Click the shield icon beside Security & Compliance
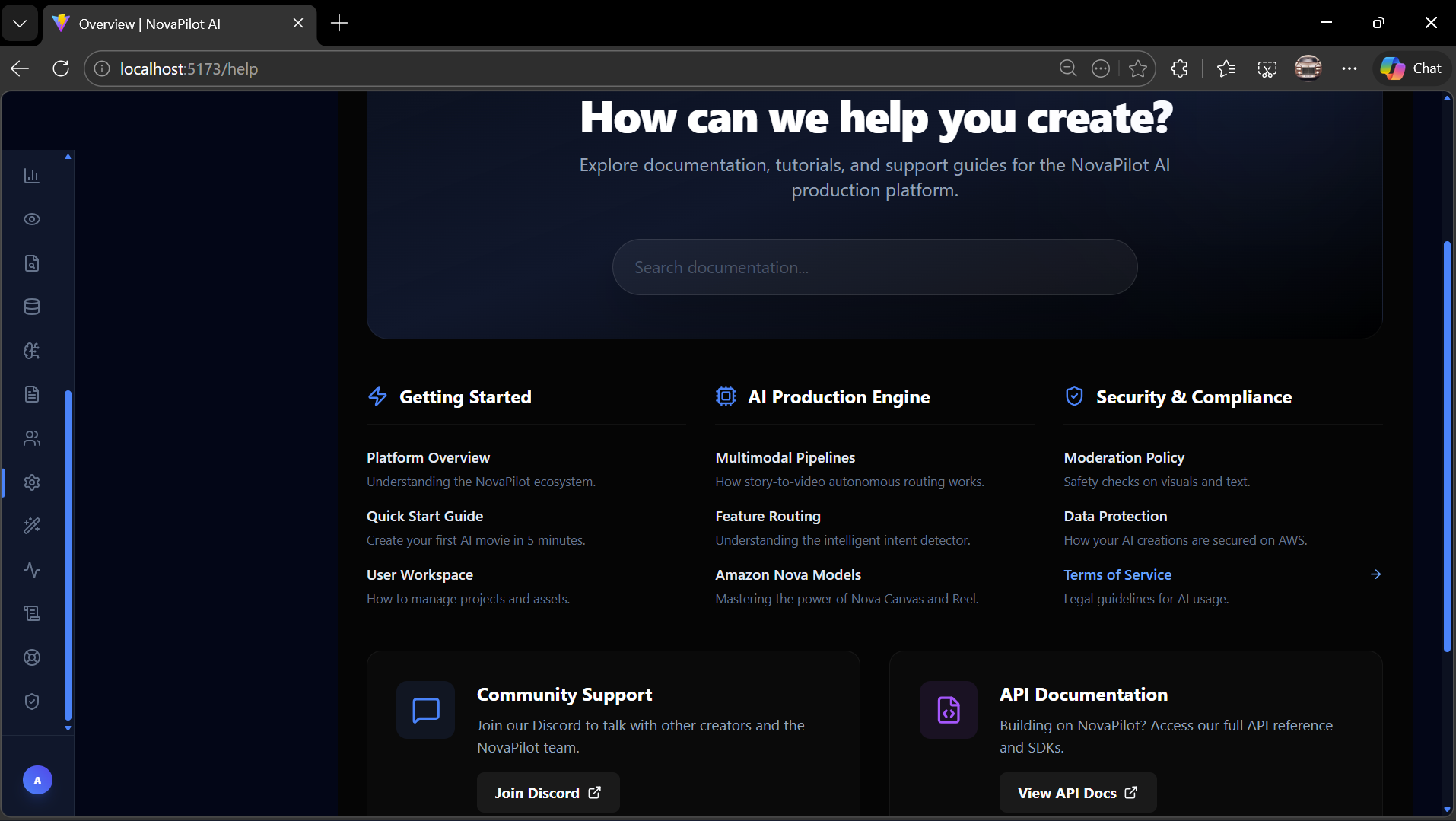This screenshot has height=821, width=1456. tap(1074, 396)
